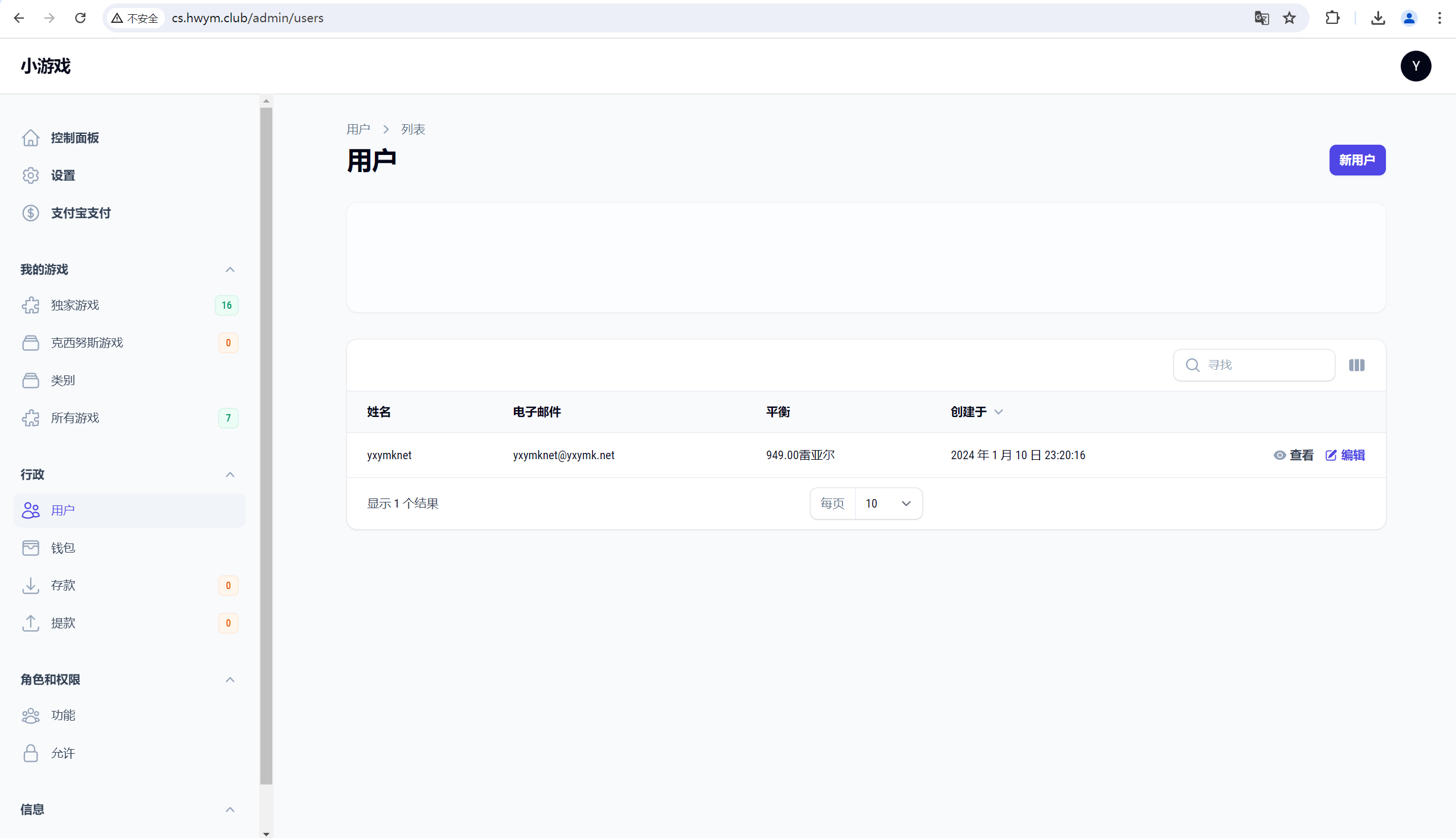This screenshot has height=838, width=1456.
Task: Sort by the 创建于 column chevron
Action: (x=999, y=412)
